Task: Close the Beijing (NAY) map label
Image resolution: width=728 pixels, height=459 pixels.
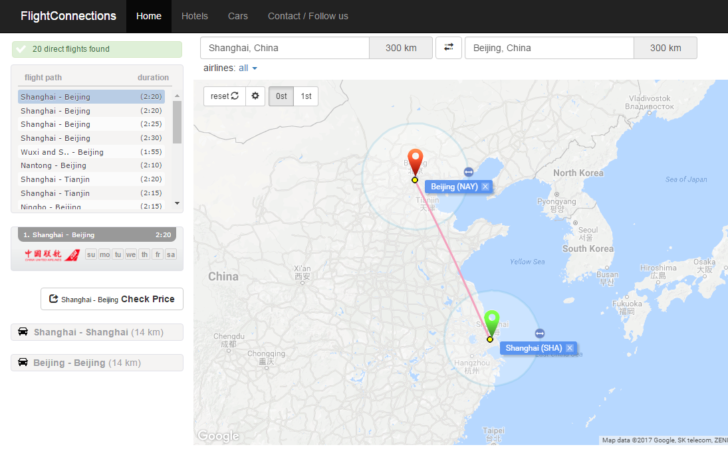Action: [485, 187]
